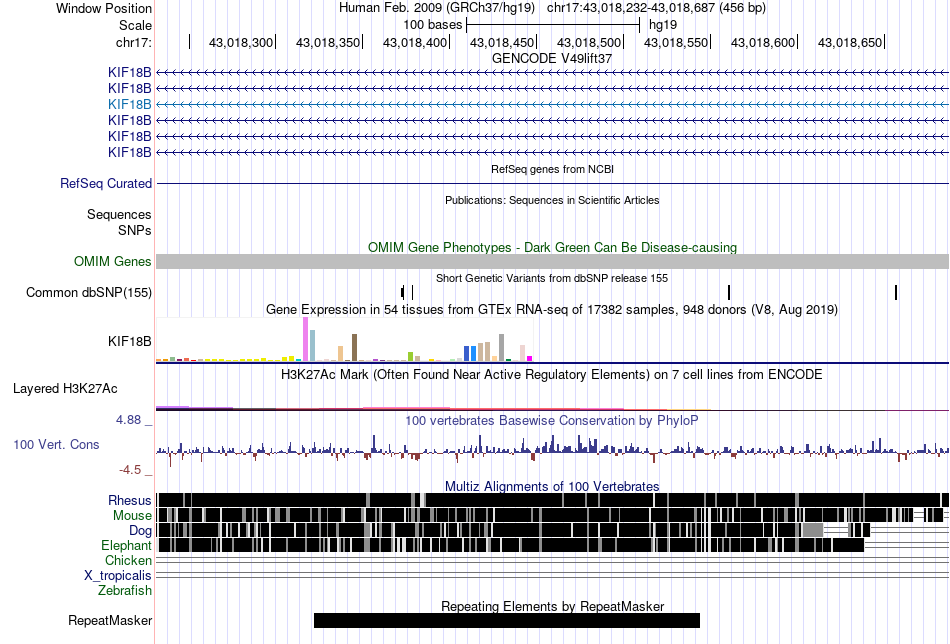Select the Dog alignment label

140,531
